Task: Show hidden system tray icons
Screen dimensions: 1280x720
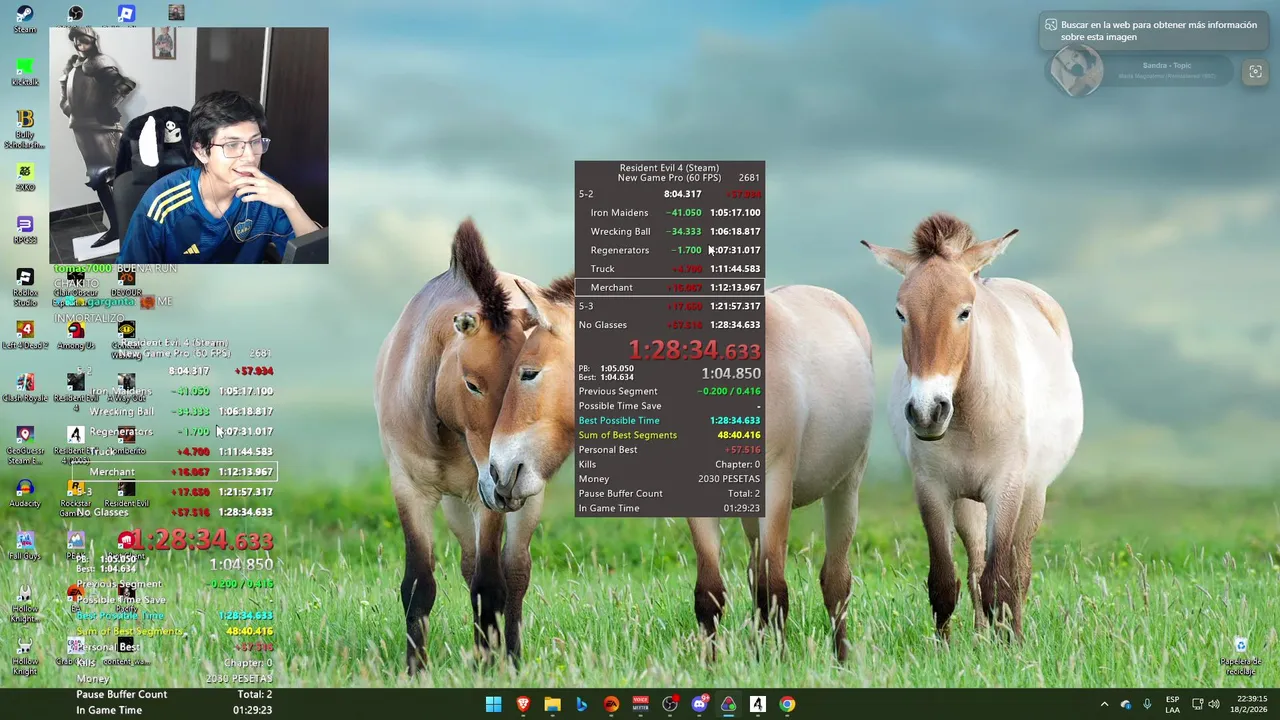Action: (x=1104, y=704)
